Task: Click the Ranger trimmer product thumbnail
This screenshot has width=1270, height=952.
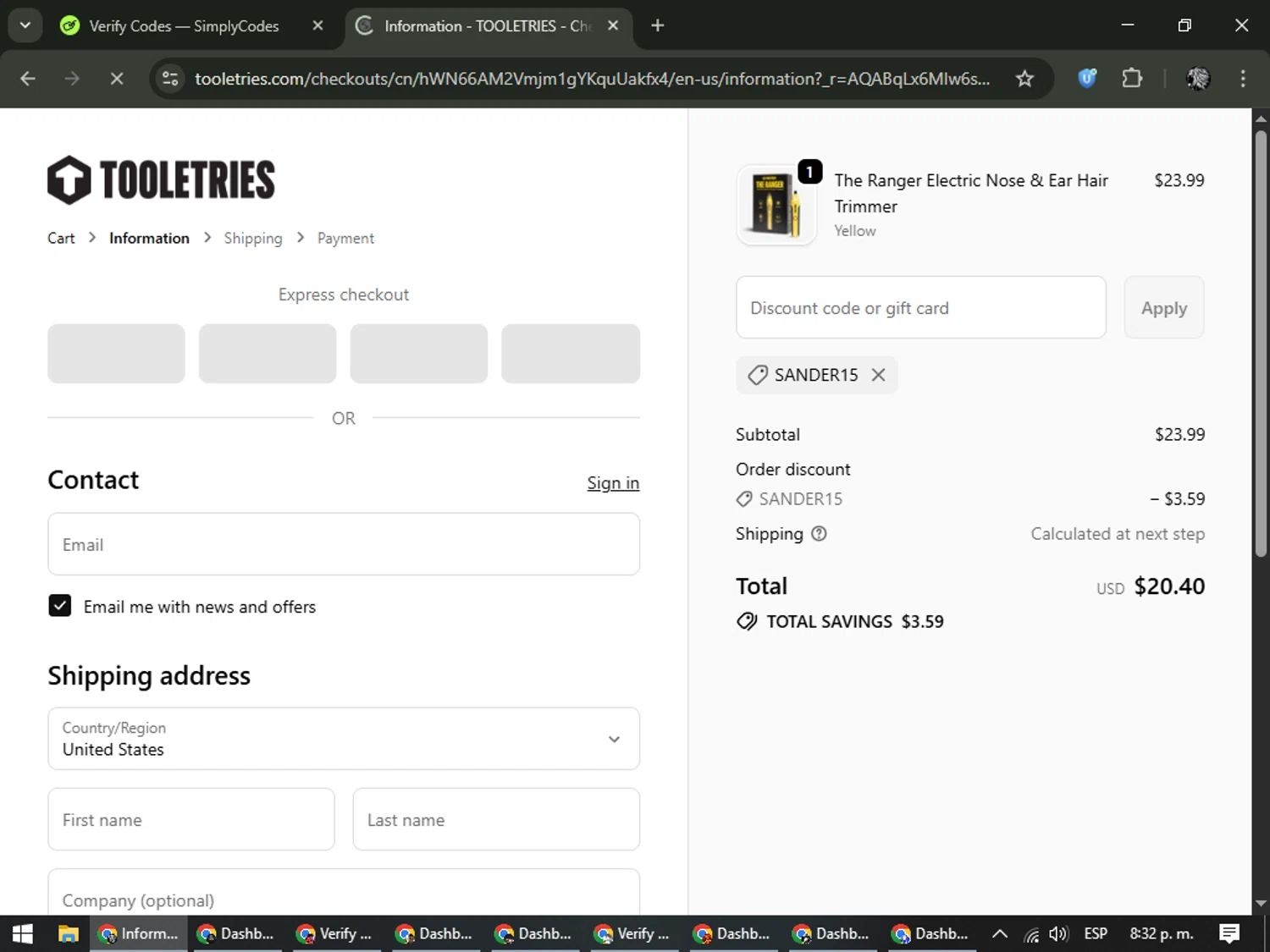Action: coord(776,205)
